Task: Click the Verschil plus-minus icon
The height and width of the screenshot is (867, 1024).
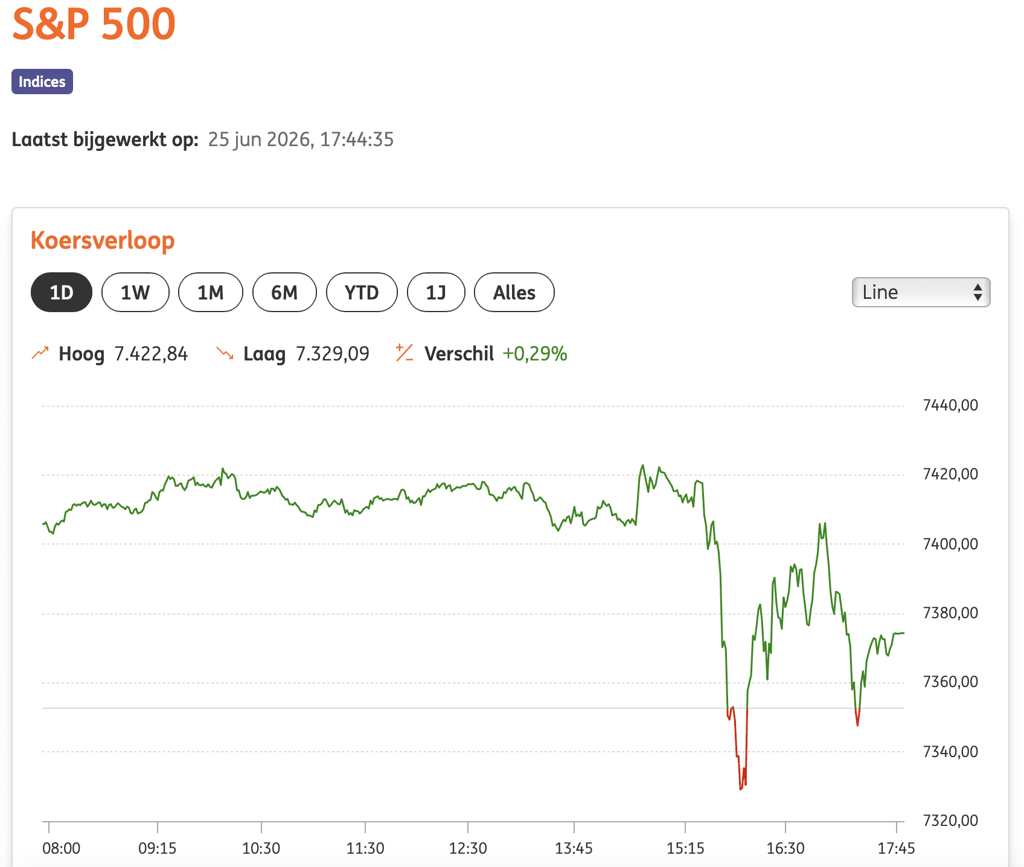Action: tap(404, 353)
